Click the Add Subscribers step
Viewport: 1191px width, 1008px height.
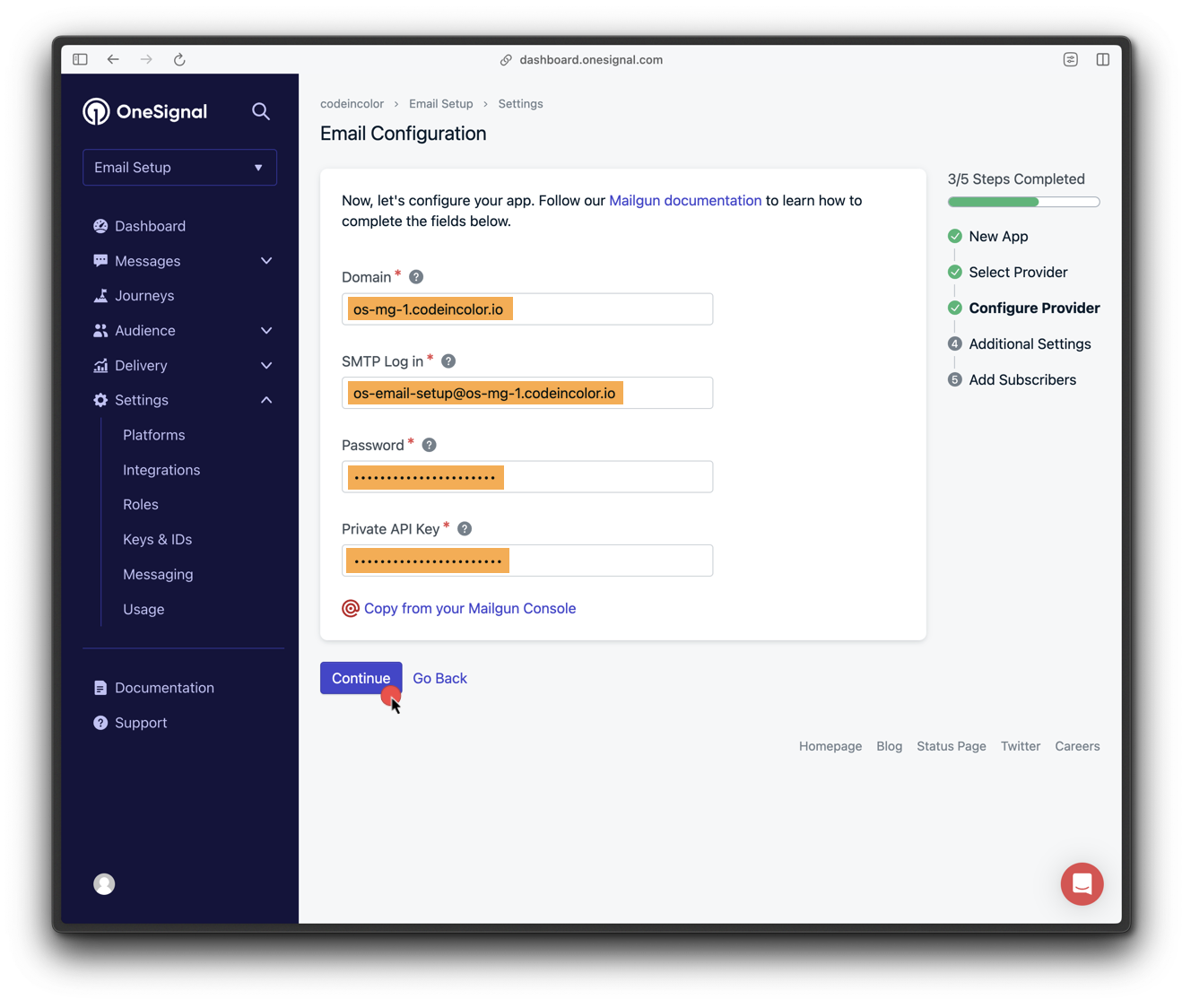(1022, 380)
